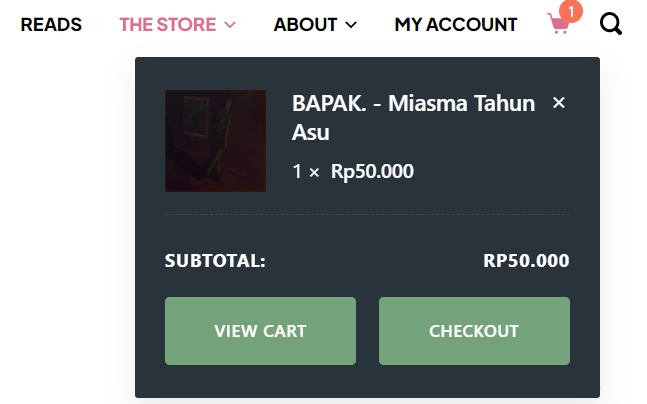Click the cart item count badge
The height and width of the screenshot is (404, 647).
[572, 12]
